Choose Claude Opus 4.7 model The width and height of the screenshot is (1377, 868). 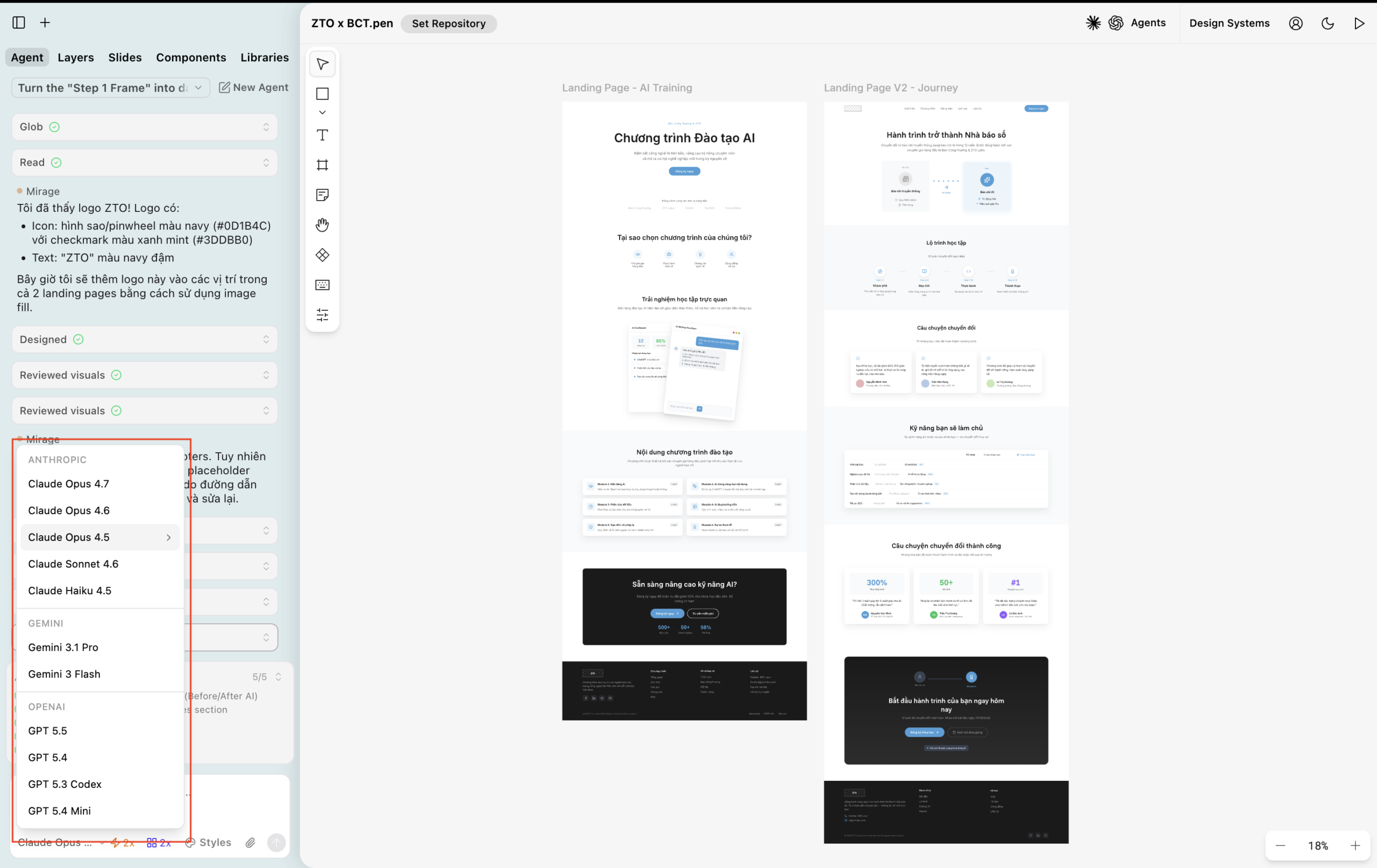tap(100, 484)
